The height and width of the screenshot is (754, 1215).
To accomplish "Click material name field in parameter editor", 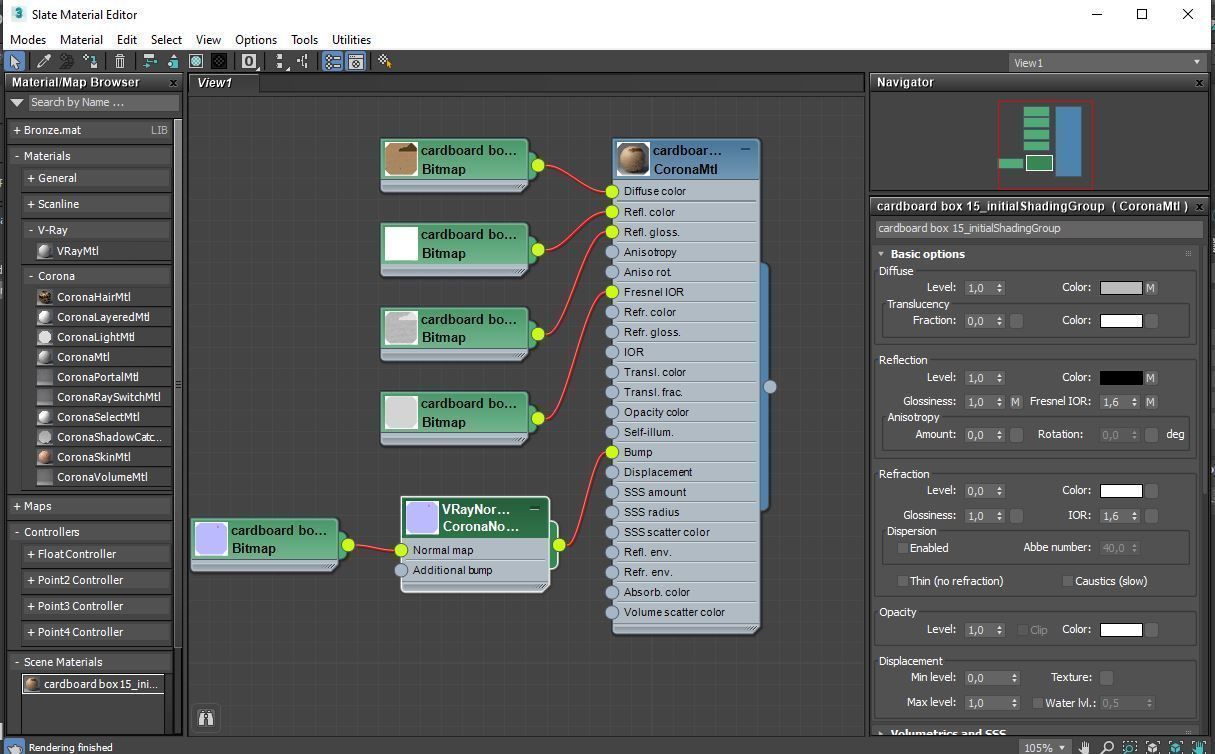I will [x=1039, y=228].
